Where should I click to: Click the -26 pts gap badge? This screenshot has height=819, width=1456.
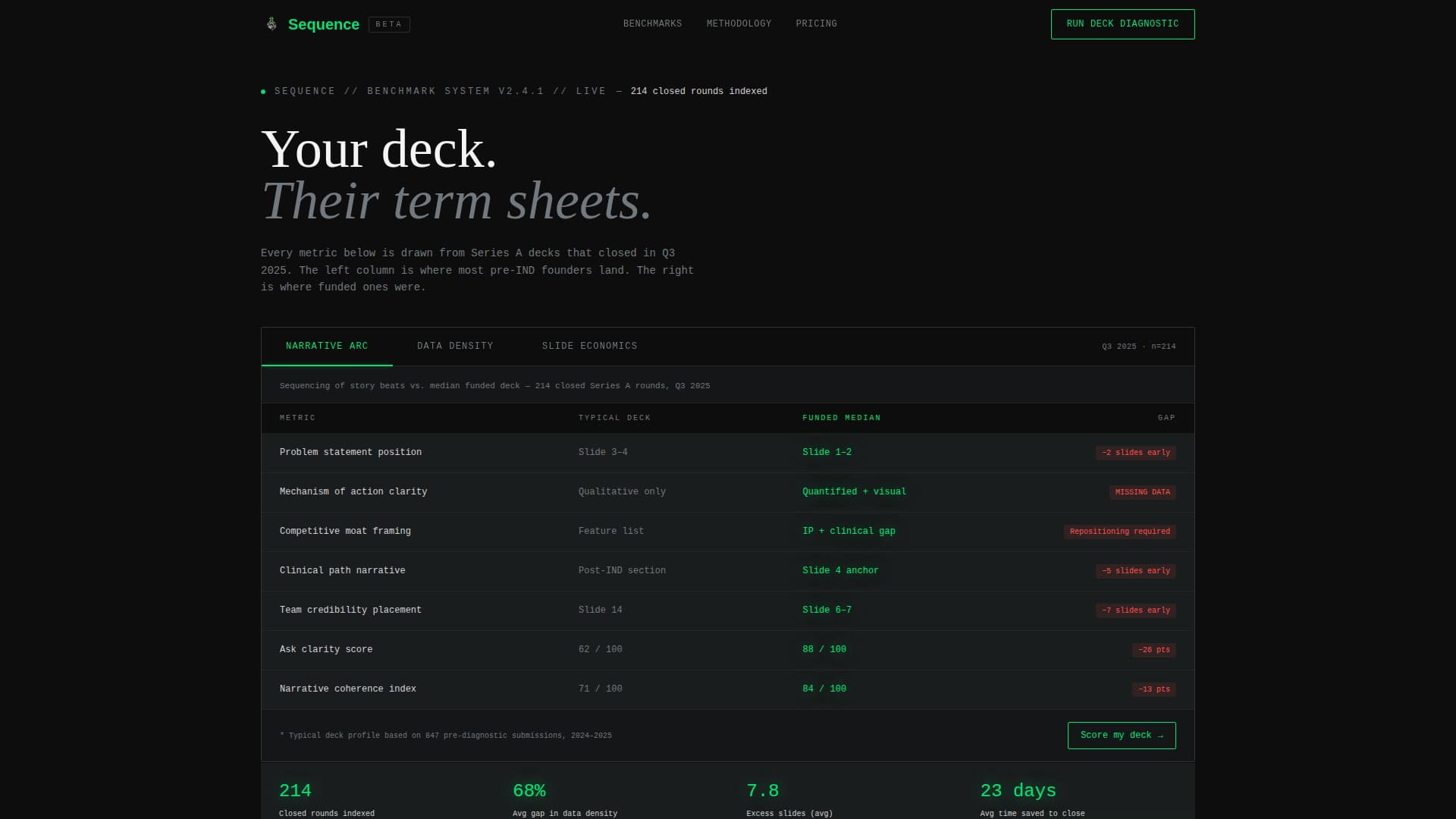(x=1153, y=650)
